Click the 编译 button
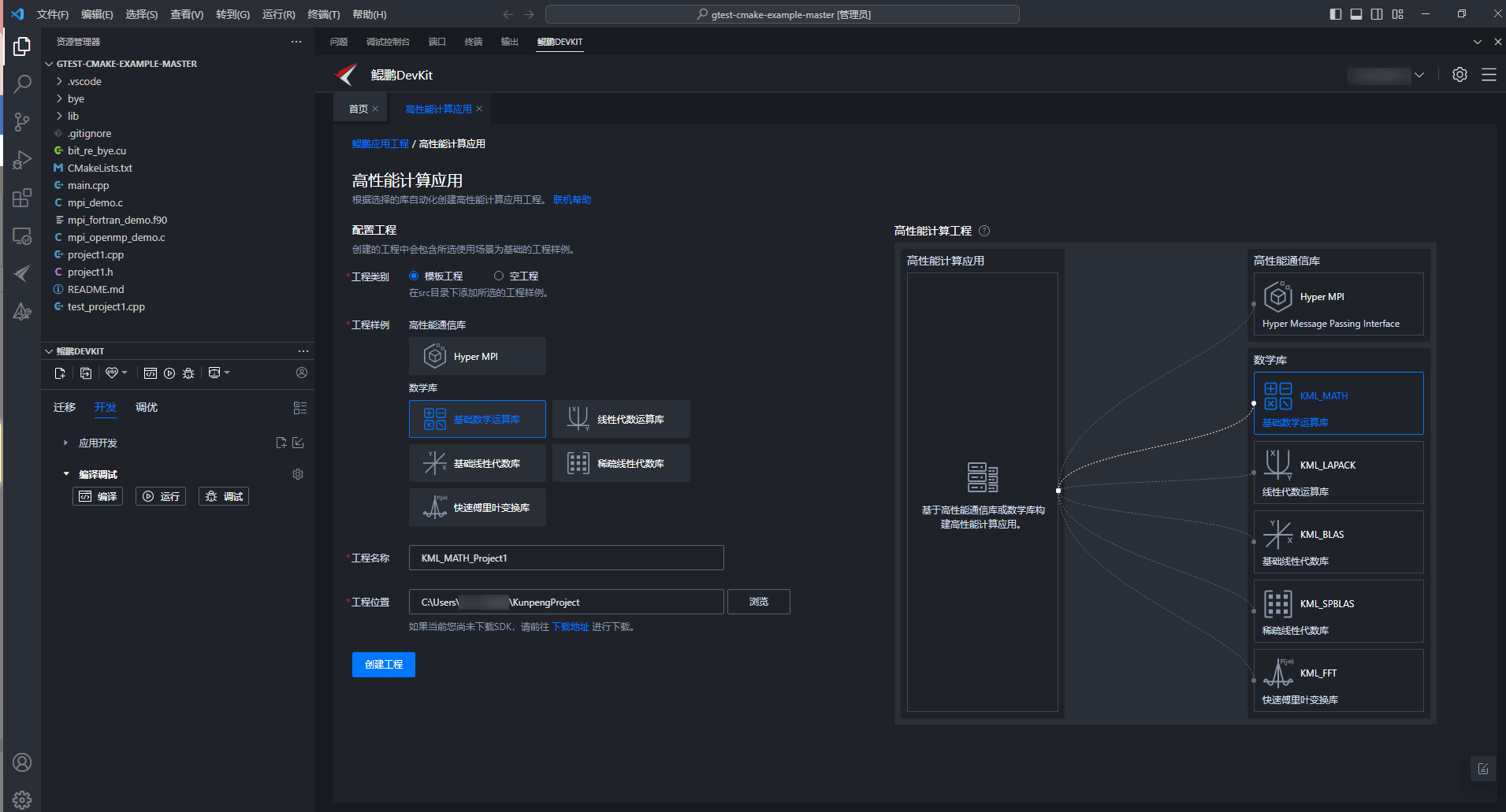 coord(98,496)
